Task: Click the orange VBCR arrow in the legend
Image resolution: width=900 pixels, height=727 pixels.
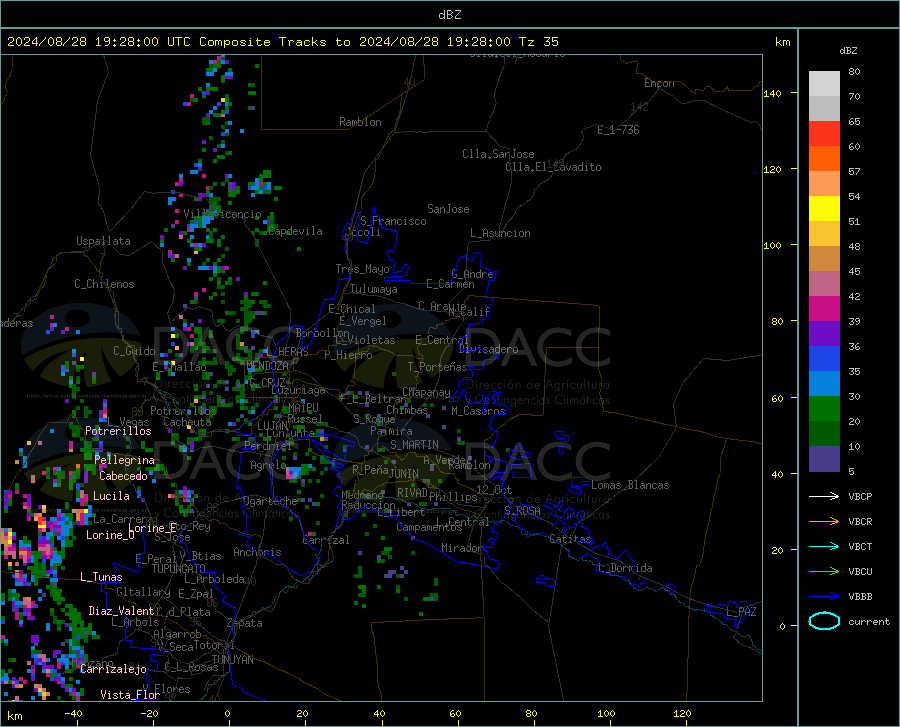Action: click(x=824, y=522)
